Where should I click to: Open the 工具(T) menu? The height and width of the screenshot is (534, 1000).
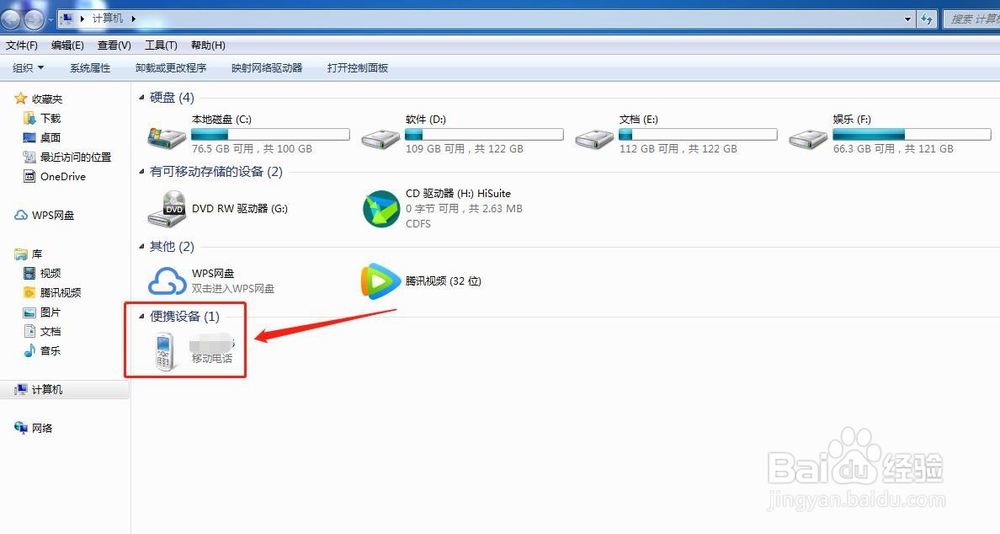tap(161, 45)
